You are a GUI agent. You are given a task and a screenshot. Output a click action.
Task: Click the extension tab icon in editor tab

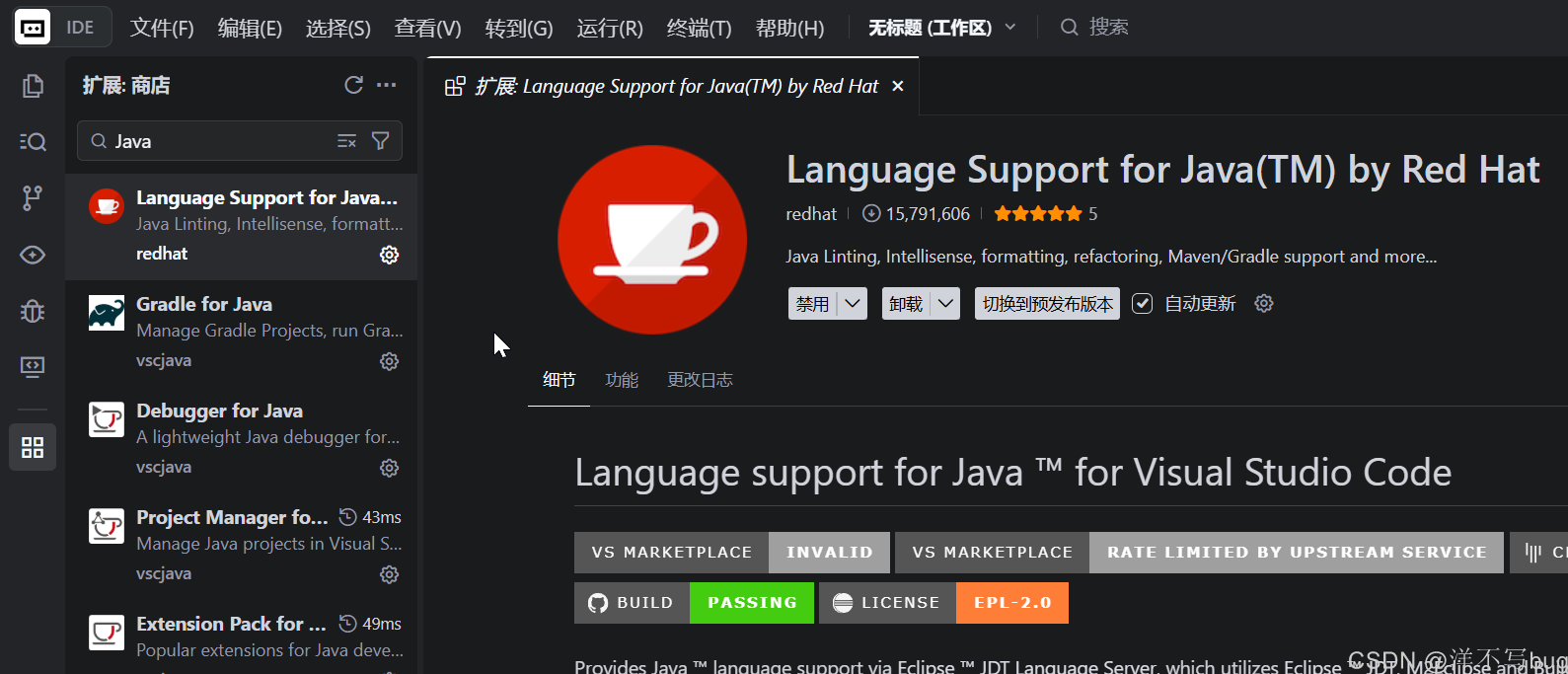click(x=455, y=87)
